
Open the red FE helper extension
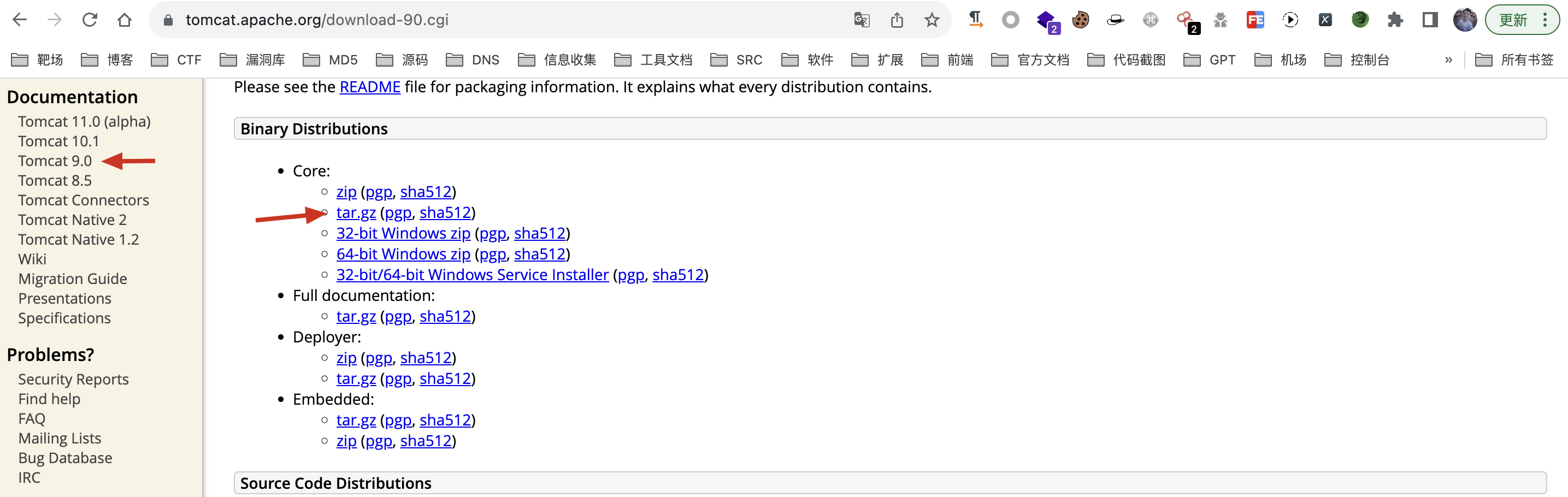1255,20
